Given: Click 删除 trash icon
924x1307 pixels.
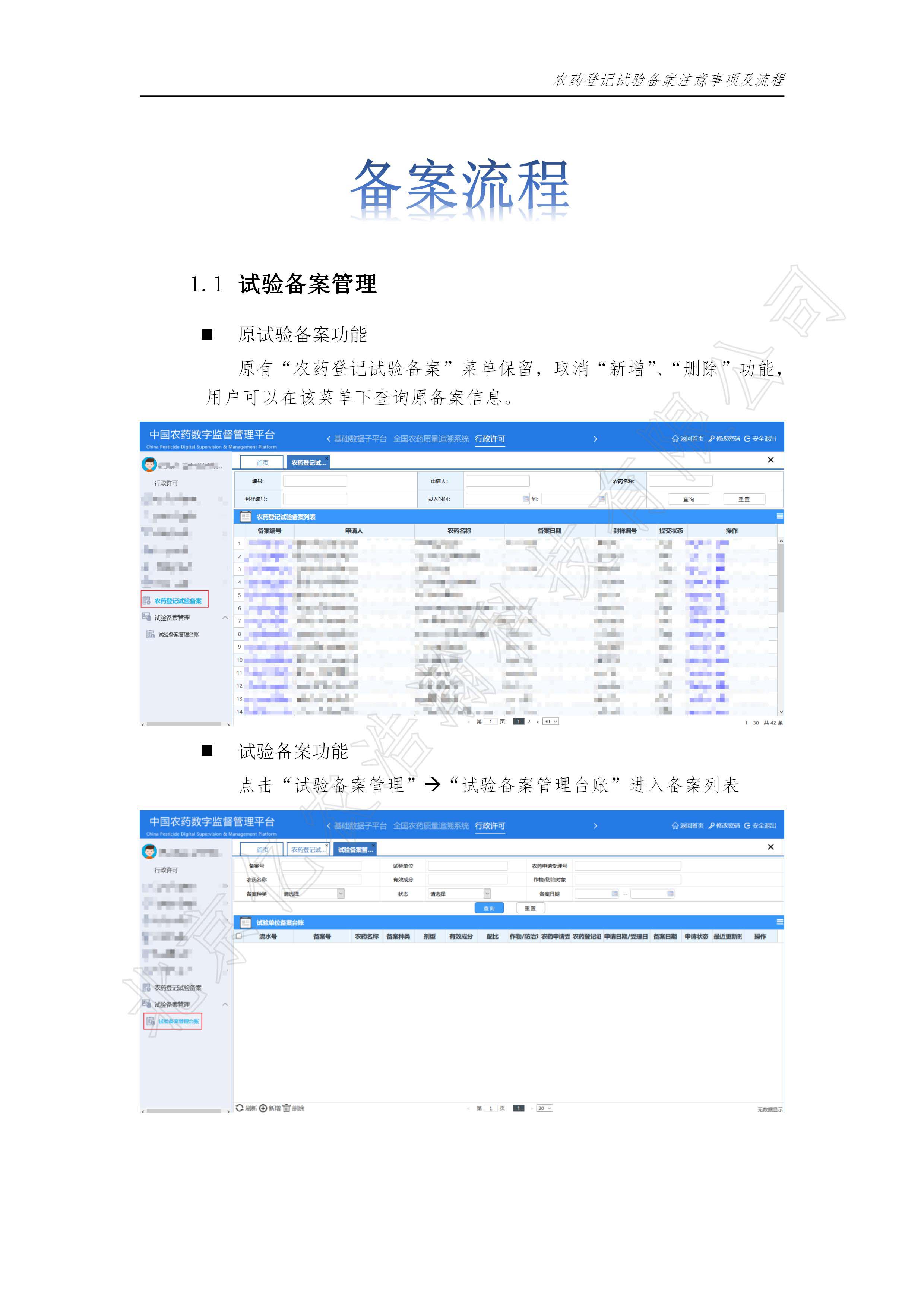Looking at the screenshot, I should [287, 1108].
